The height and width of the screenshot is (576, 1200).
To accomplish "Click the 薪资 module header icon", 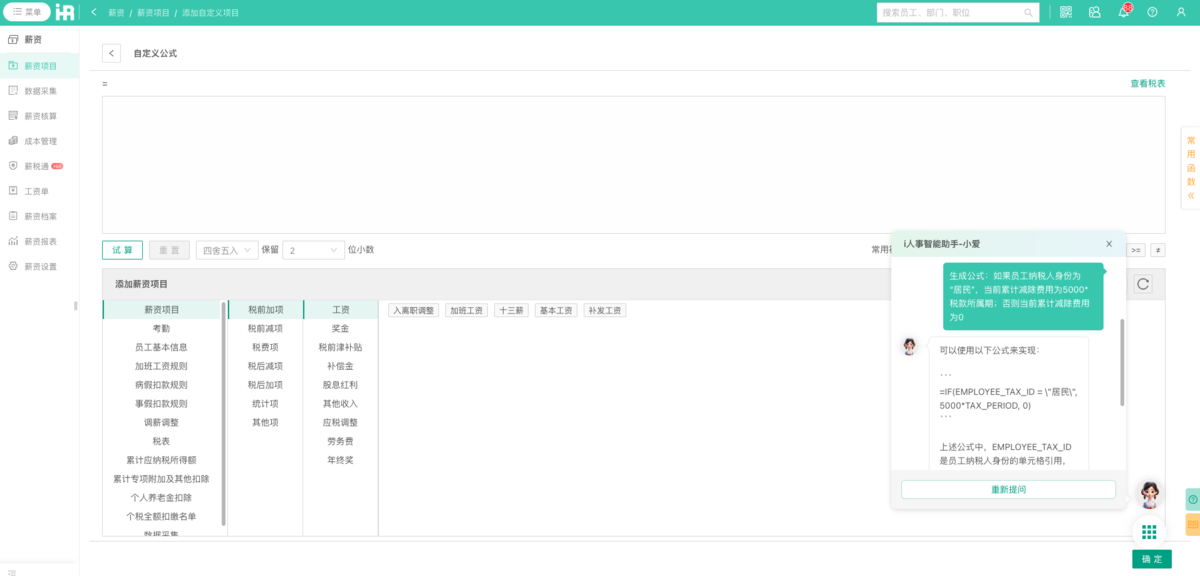I will point(13,40).
